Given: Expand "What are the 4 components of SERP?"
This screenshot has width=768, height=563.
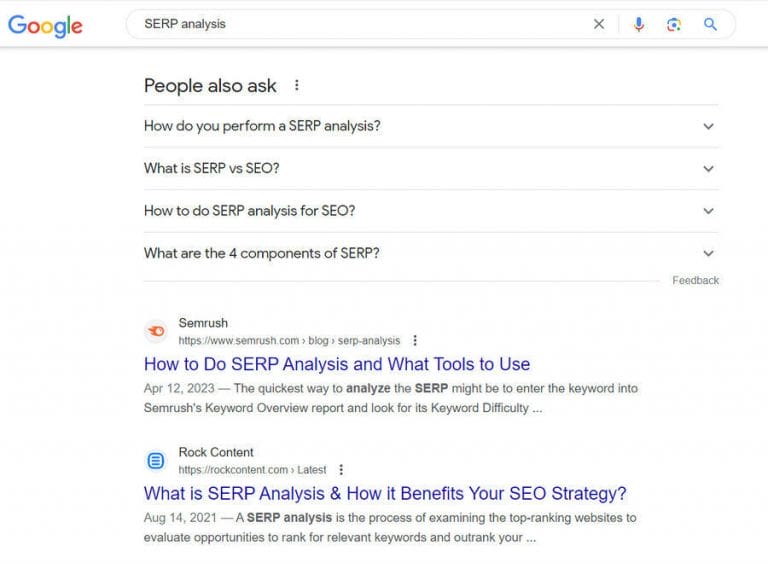Looking at the screenshot, I should coord(708,254).
